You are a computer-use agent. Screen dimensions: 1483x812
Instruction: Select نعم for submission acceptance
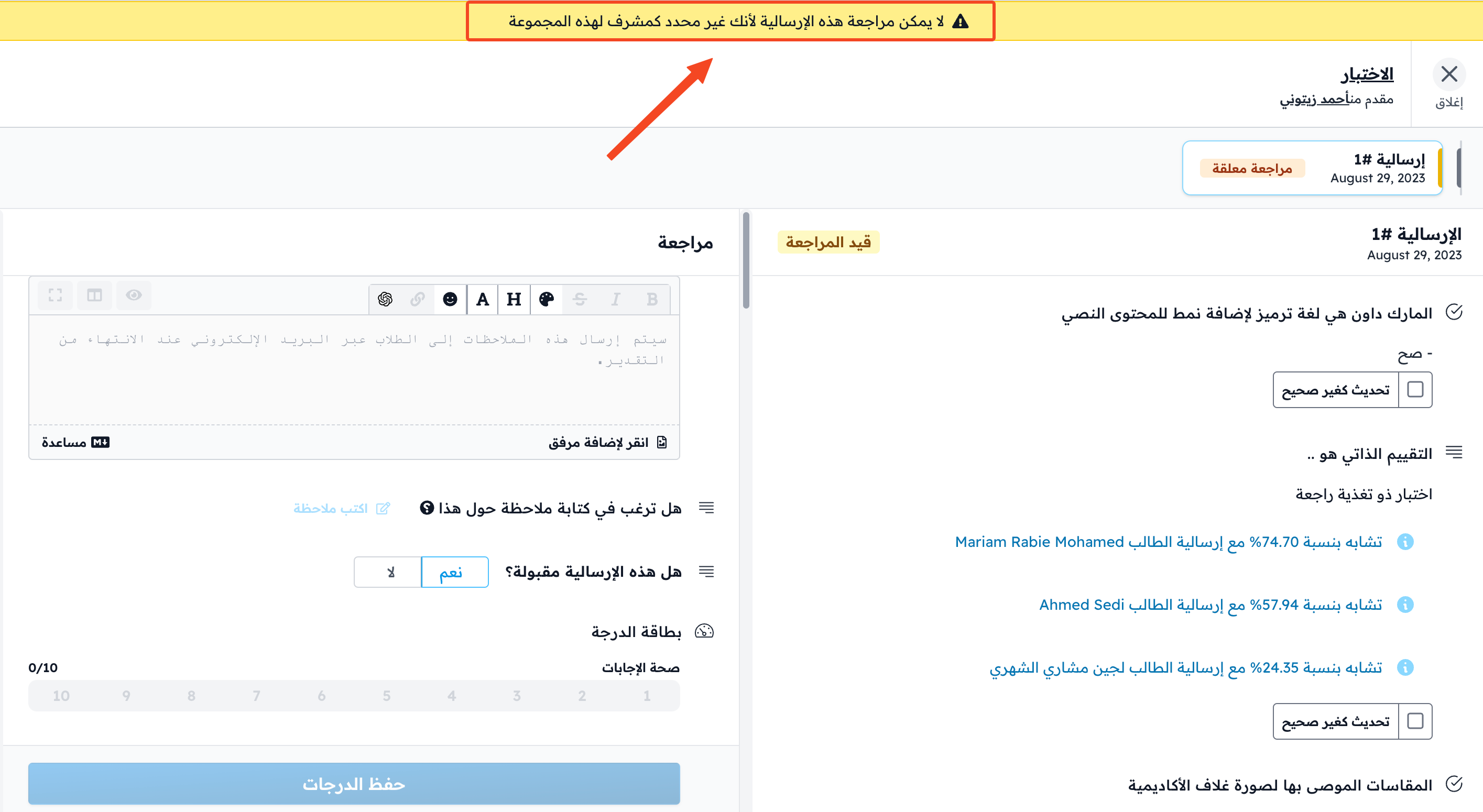[455, 572]
